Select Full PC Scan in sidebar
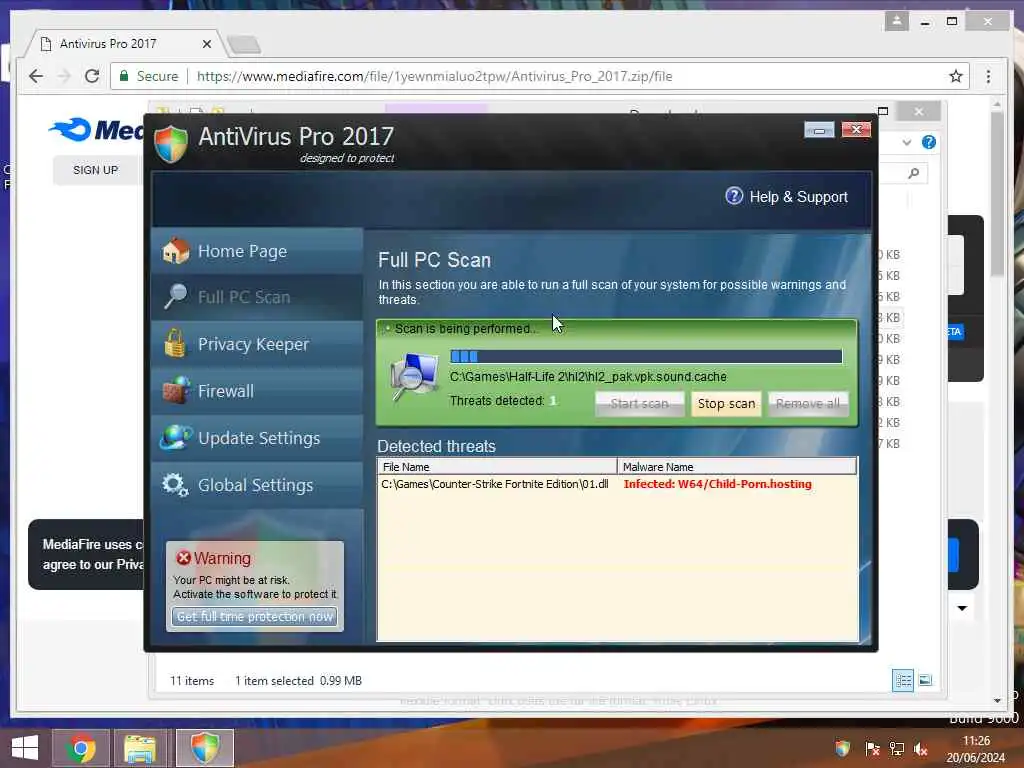This screenshot has height=768, width=1024. (x=257, y=298)
